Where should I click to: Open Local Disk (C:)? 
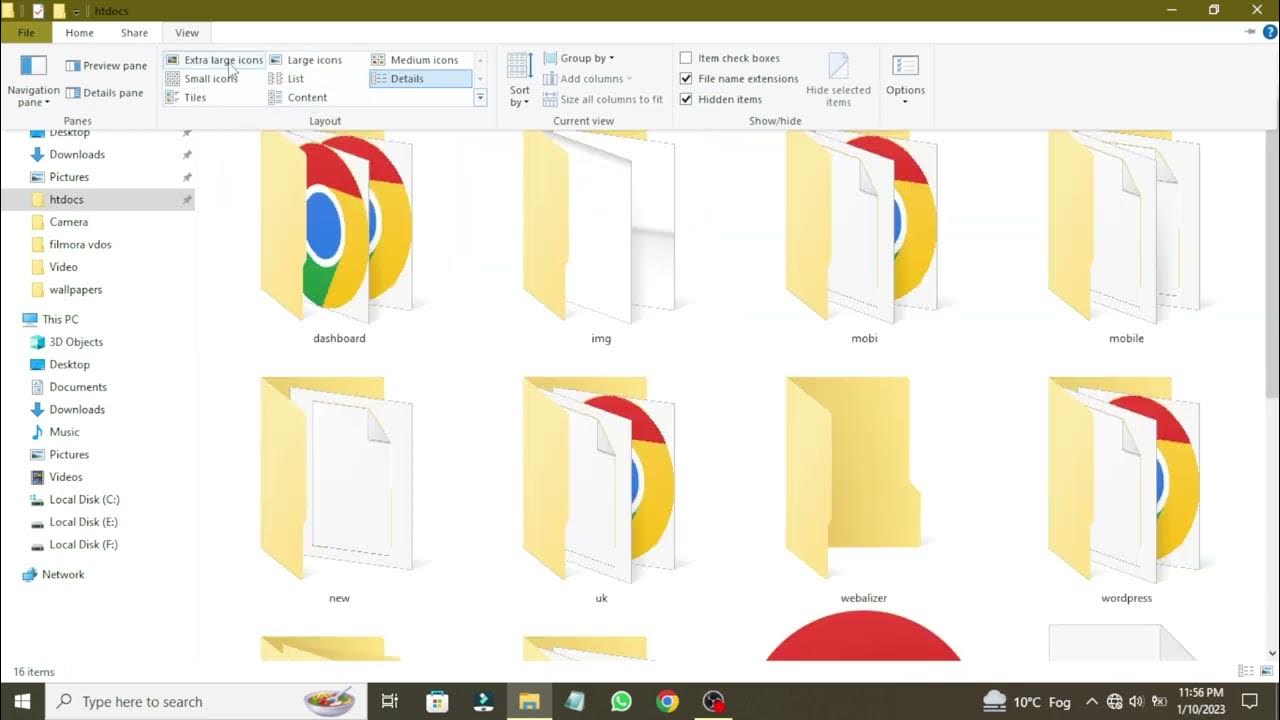pyautogui.click(x=84, y=500)
